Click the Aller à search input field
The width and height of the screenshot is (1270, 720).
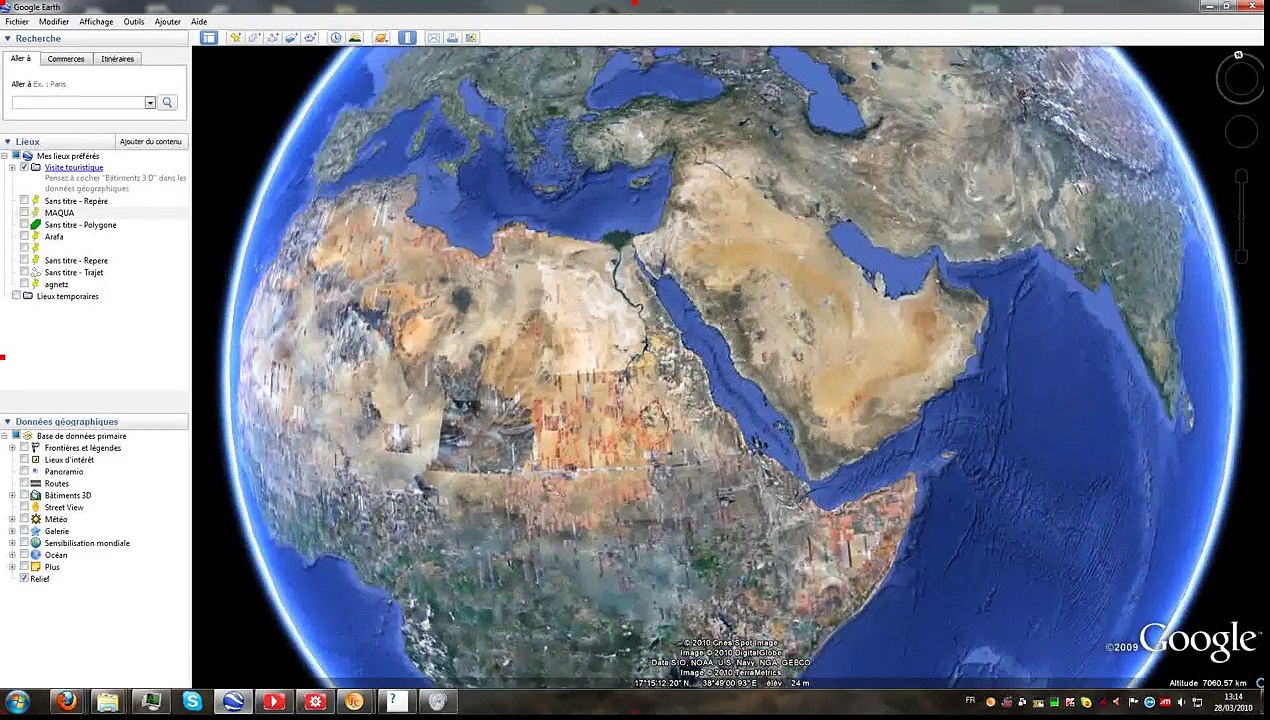pos(78,102)
